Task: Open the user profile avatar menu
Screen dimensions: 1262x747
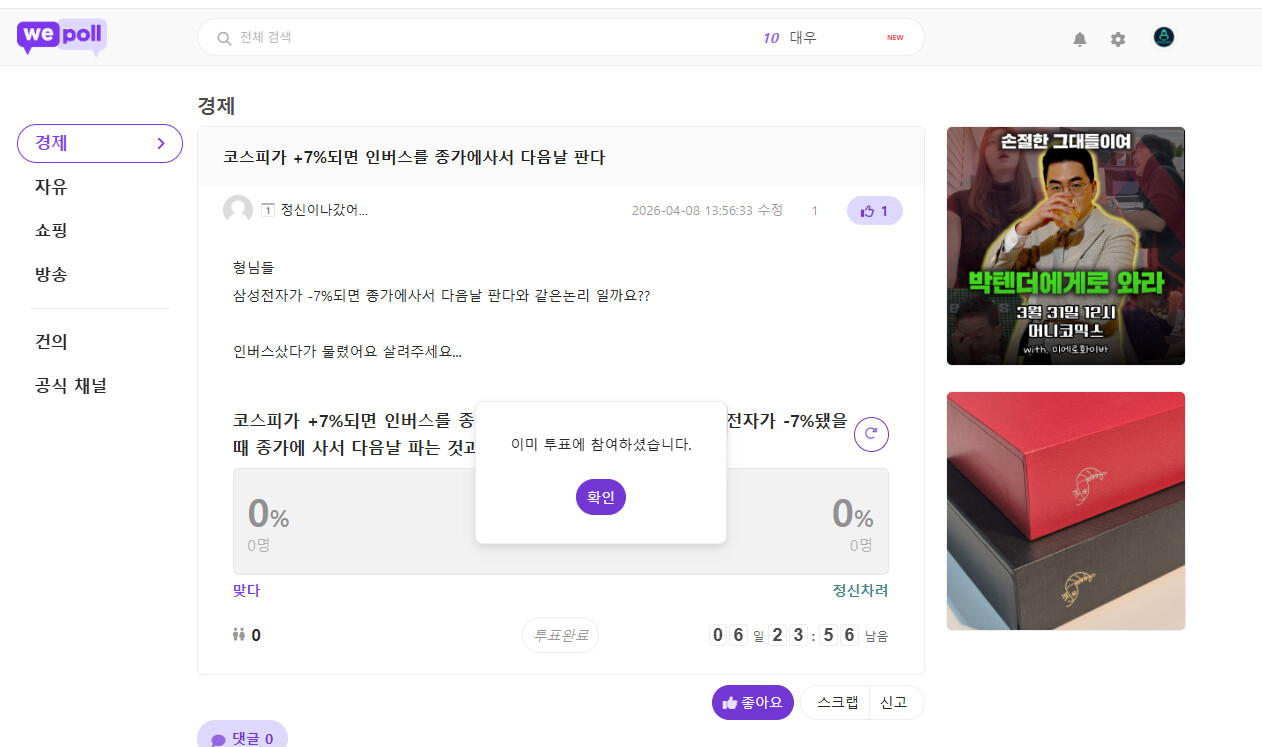Action: tap(1164, 37)
